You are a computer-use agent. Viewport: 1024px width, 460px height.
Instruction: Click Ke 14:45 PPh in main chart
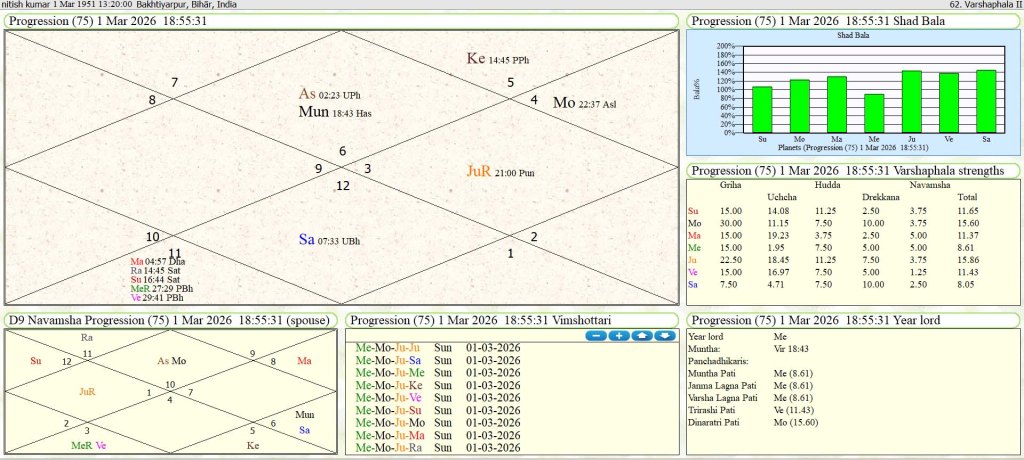point(498,59)
